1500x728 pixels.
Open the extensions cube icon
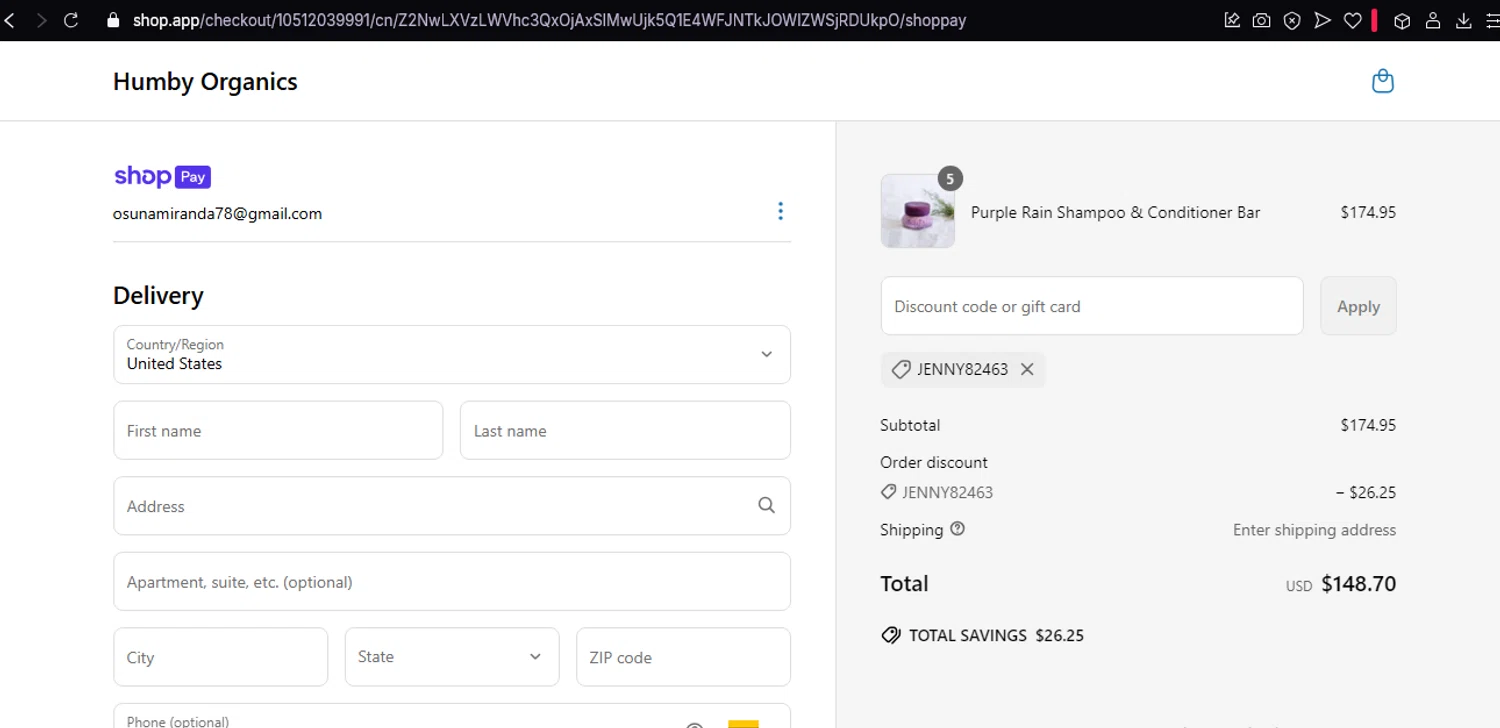click(x=1402, y=20)
